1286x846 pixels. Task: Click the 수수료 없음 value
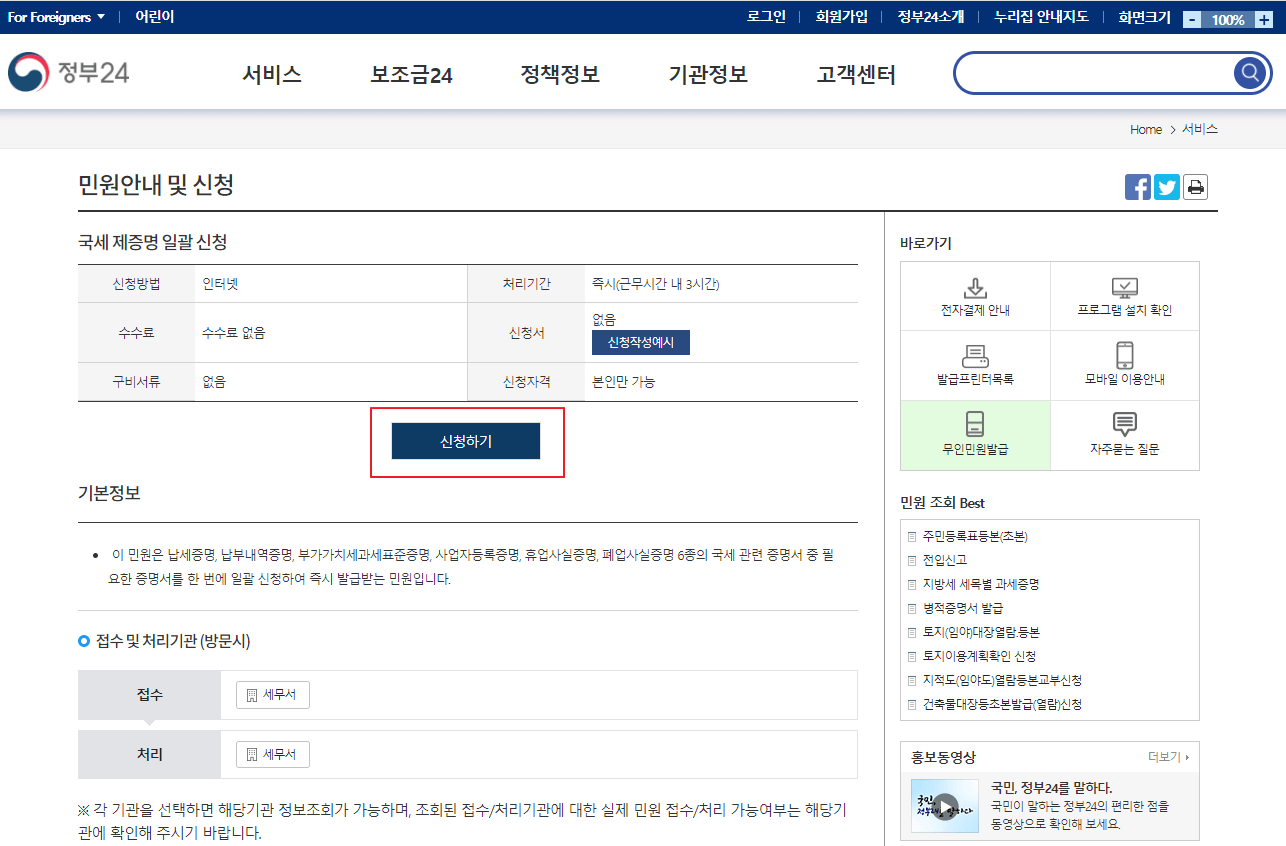233,333
